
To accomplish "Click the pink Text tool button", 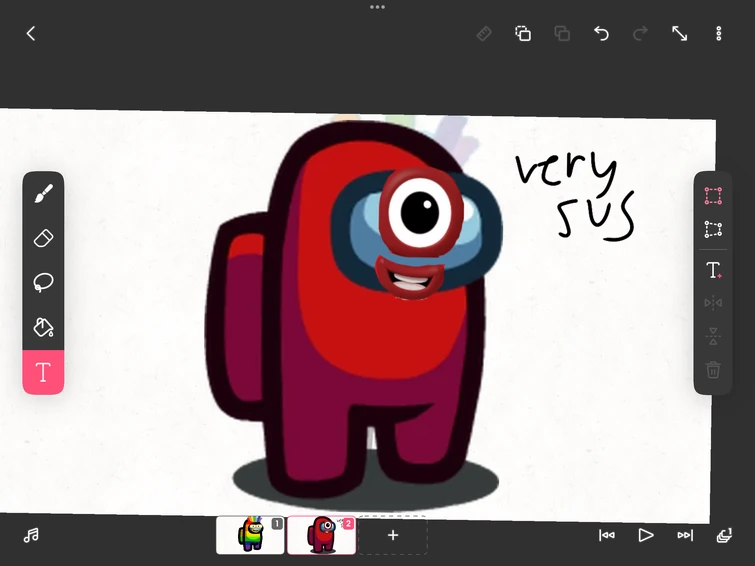I will coord(43,373).
